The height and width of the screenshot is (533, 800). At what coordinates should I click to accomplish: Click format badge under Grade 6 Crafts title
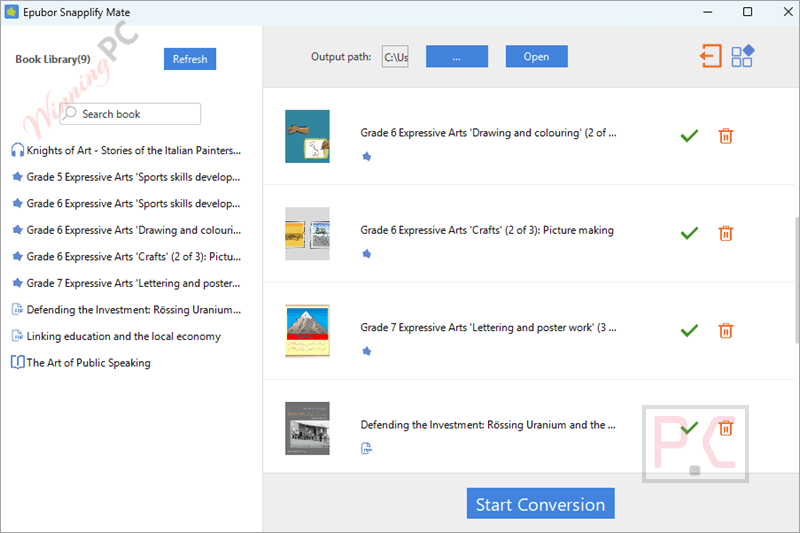pos(366,254)
